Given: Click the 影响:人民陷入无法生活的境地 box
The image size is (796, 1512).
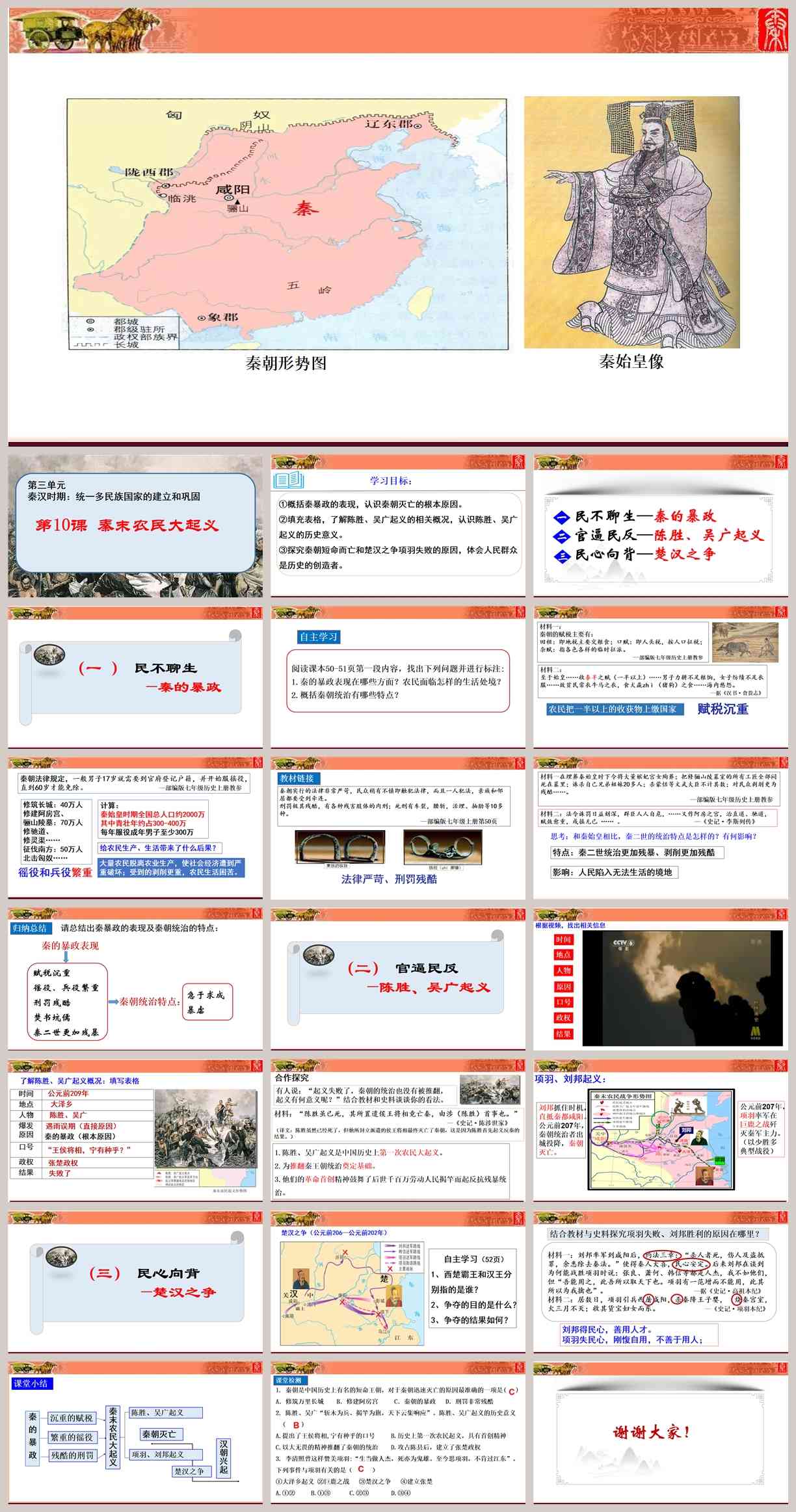Looking at the screenshot, I should (x=614, y=872).
